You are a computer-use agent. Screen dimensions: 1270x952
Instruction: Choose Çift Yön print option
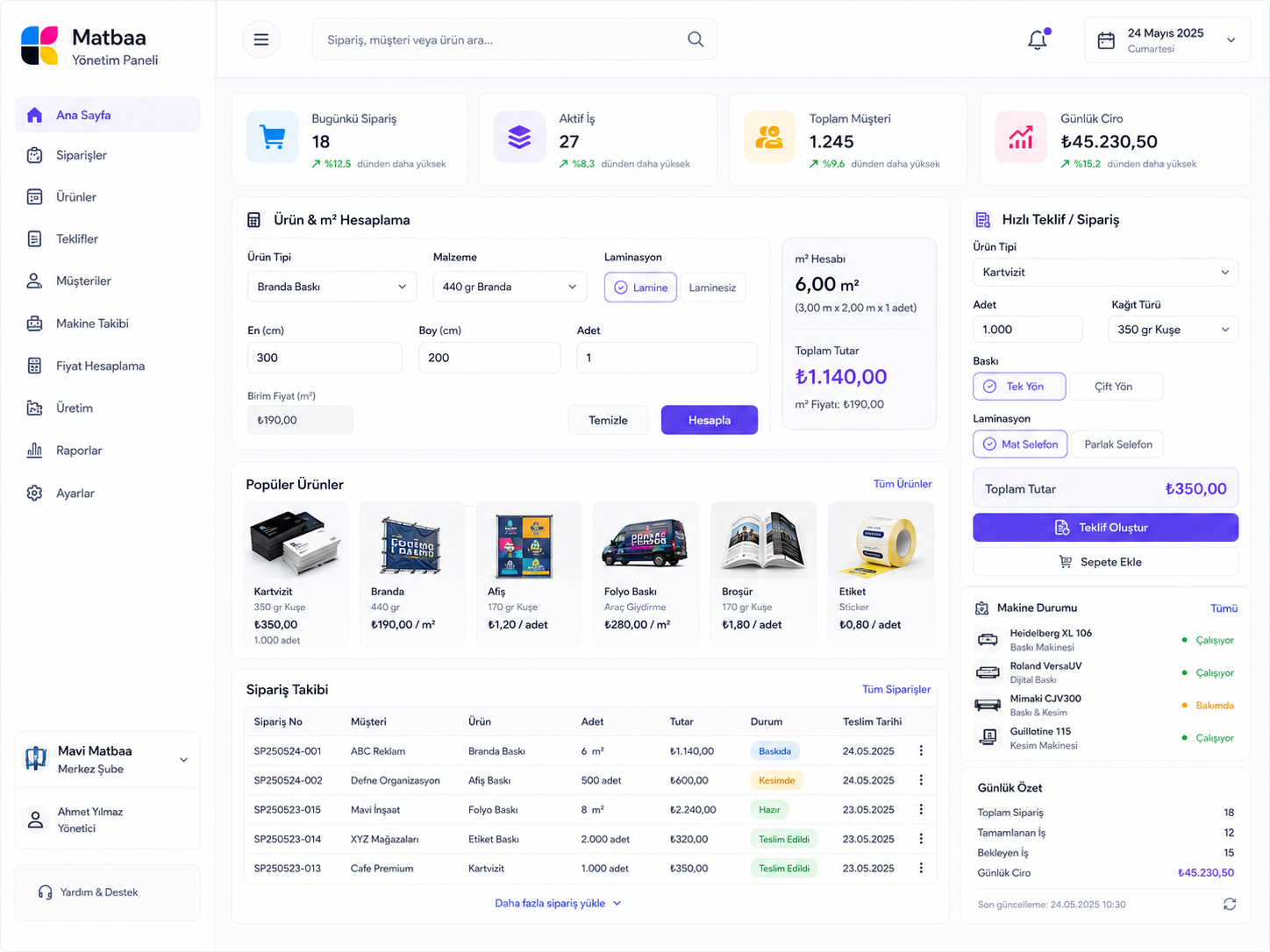point(1116,387)
